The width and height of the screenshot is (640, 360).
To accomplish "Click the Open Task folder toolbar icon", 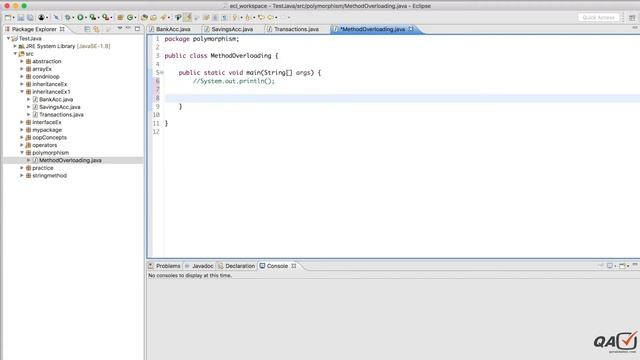I will click(153, 18).
